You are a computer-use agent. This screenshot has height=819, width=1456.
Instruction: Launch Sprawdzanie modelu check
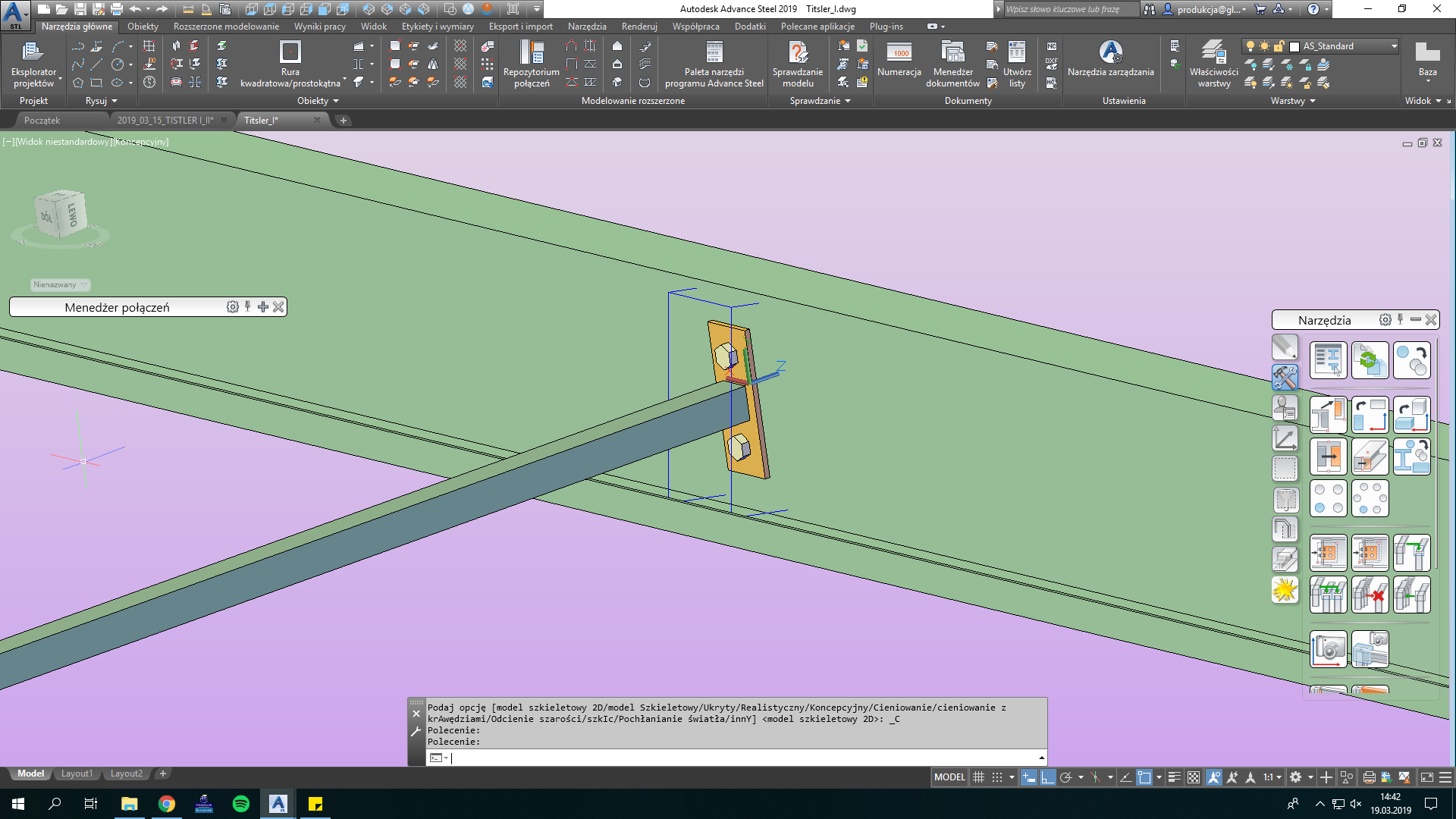pos(797,64)
